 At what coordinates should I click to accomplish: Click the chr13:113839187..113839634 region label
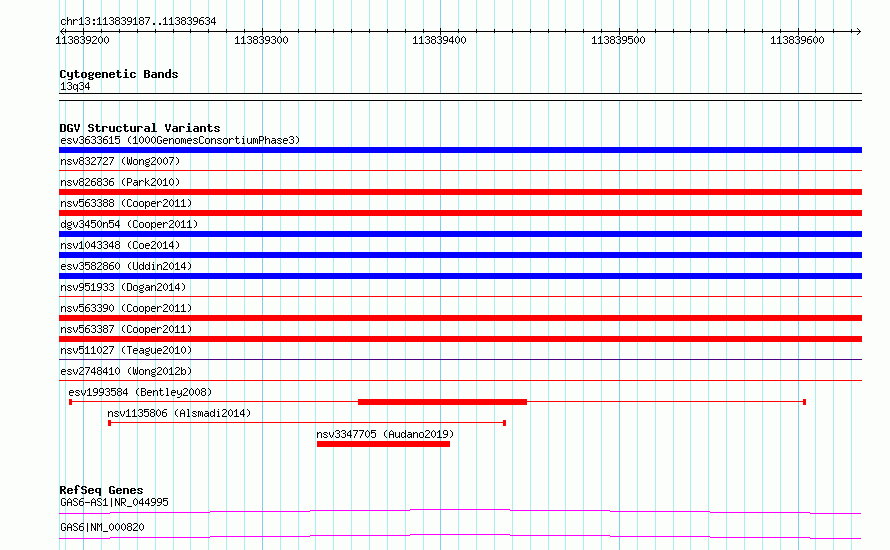point(138,22)
